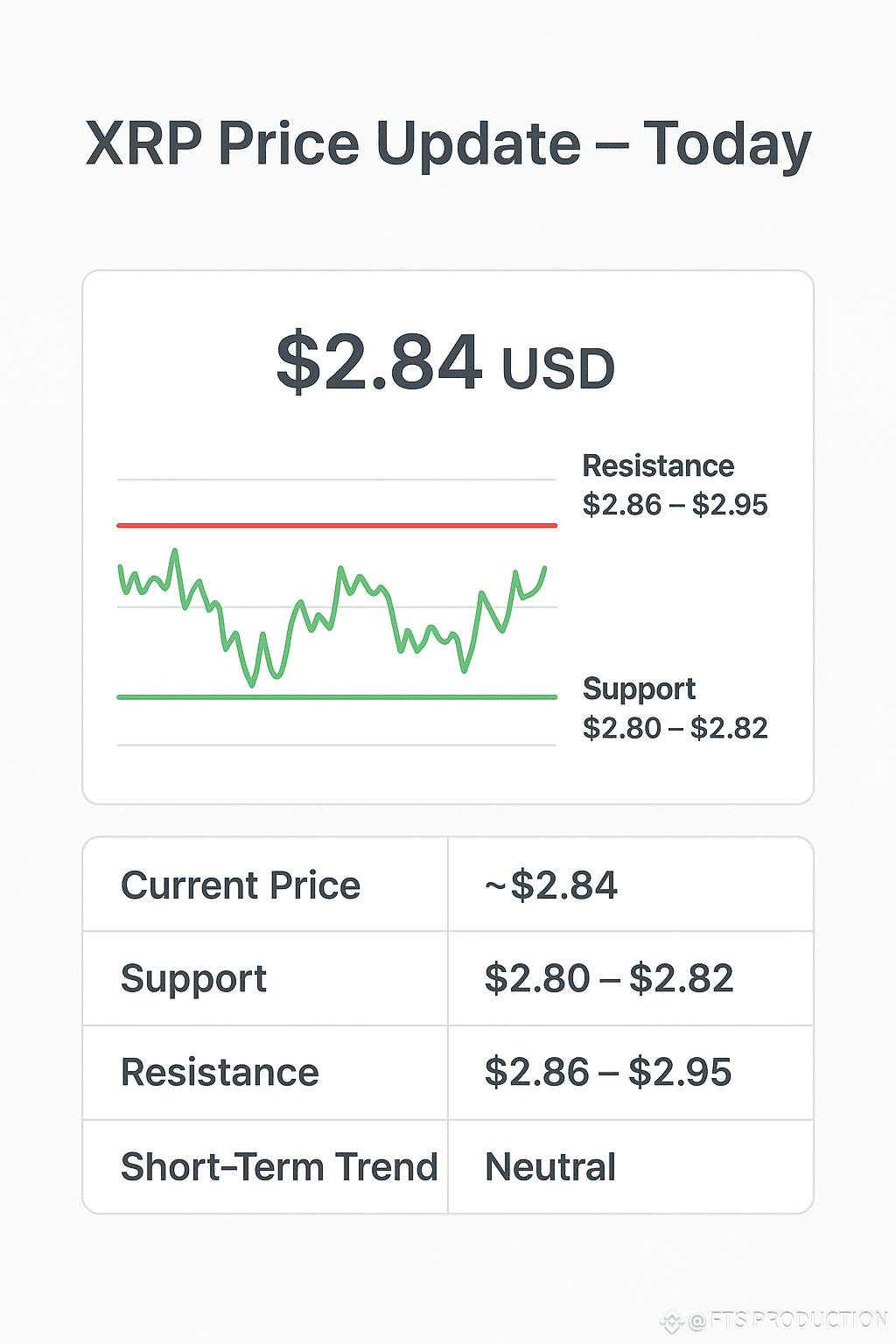
Task: Select the table's $2.80 – $2.82 value
Action: [609, 978]
